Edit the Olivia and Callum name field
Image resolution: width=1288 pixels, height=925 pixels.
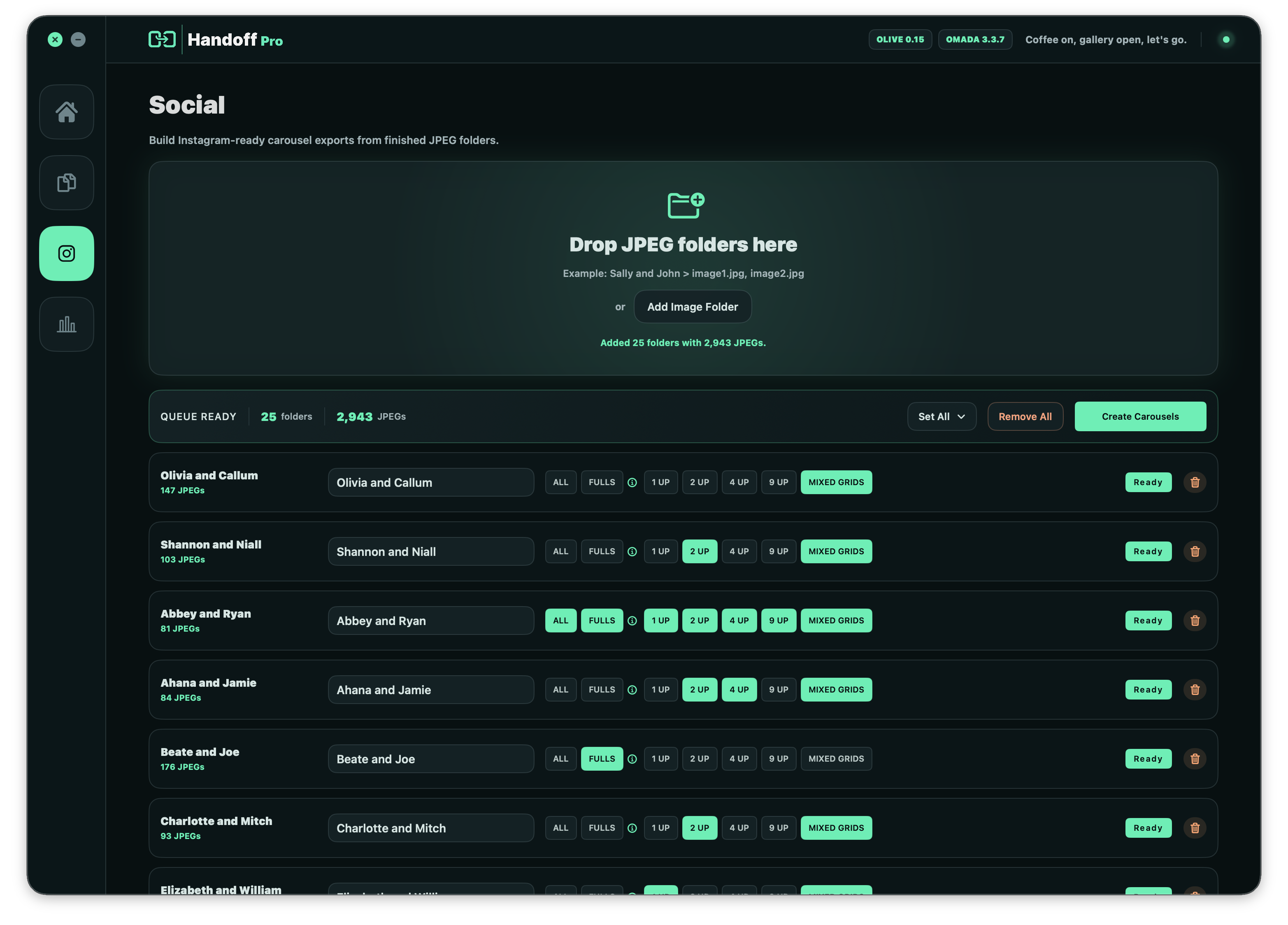click(430, 482)
